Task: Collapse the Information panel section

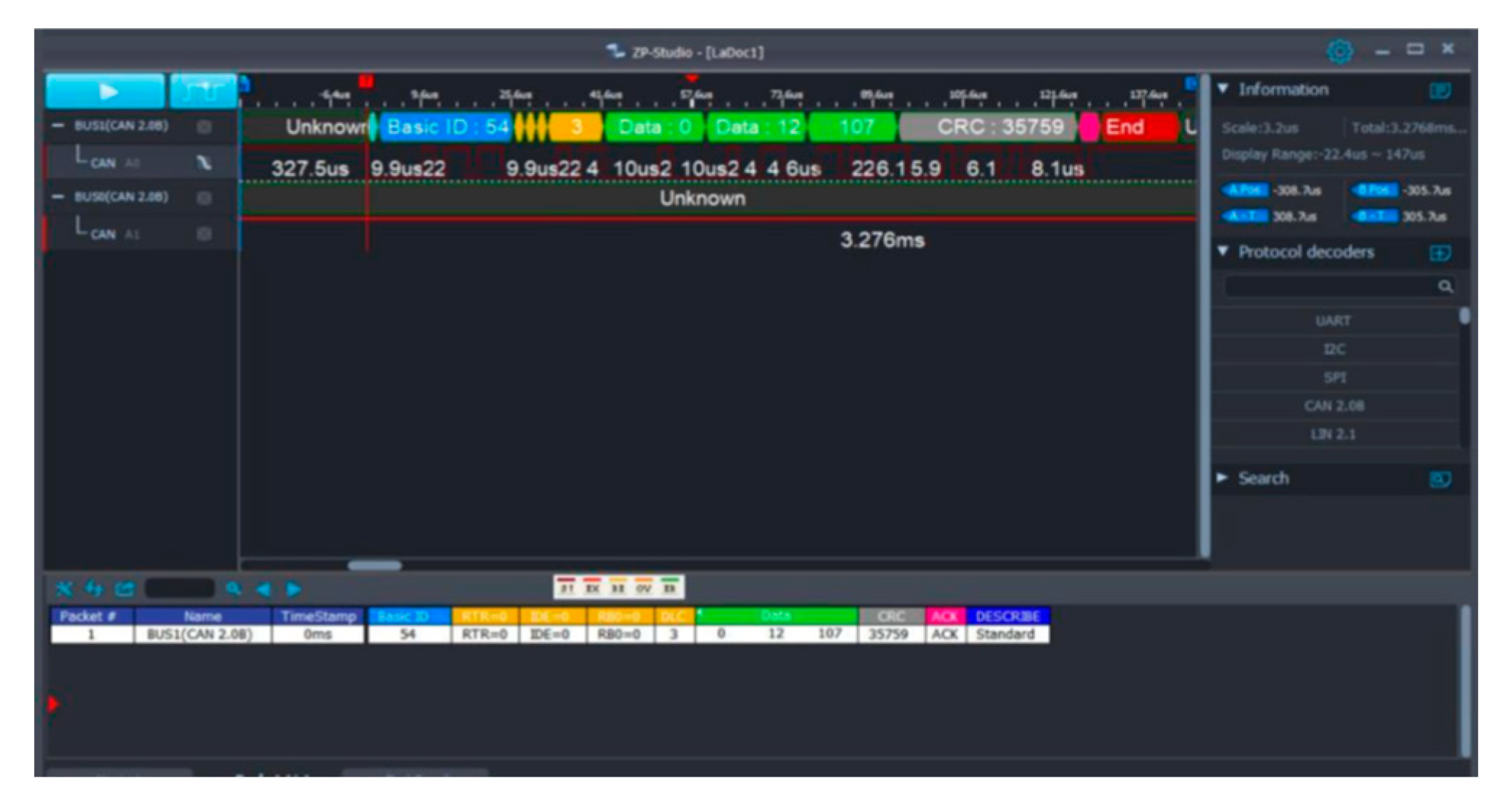Action: click(1223, 89)
